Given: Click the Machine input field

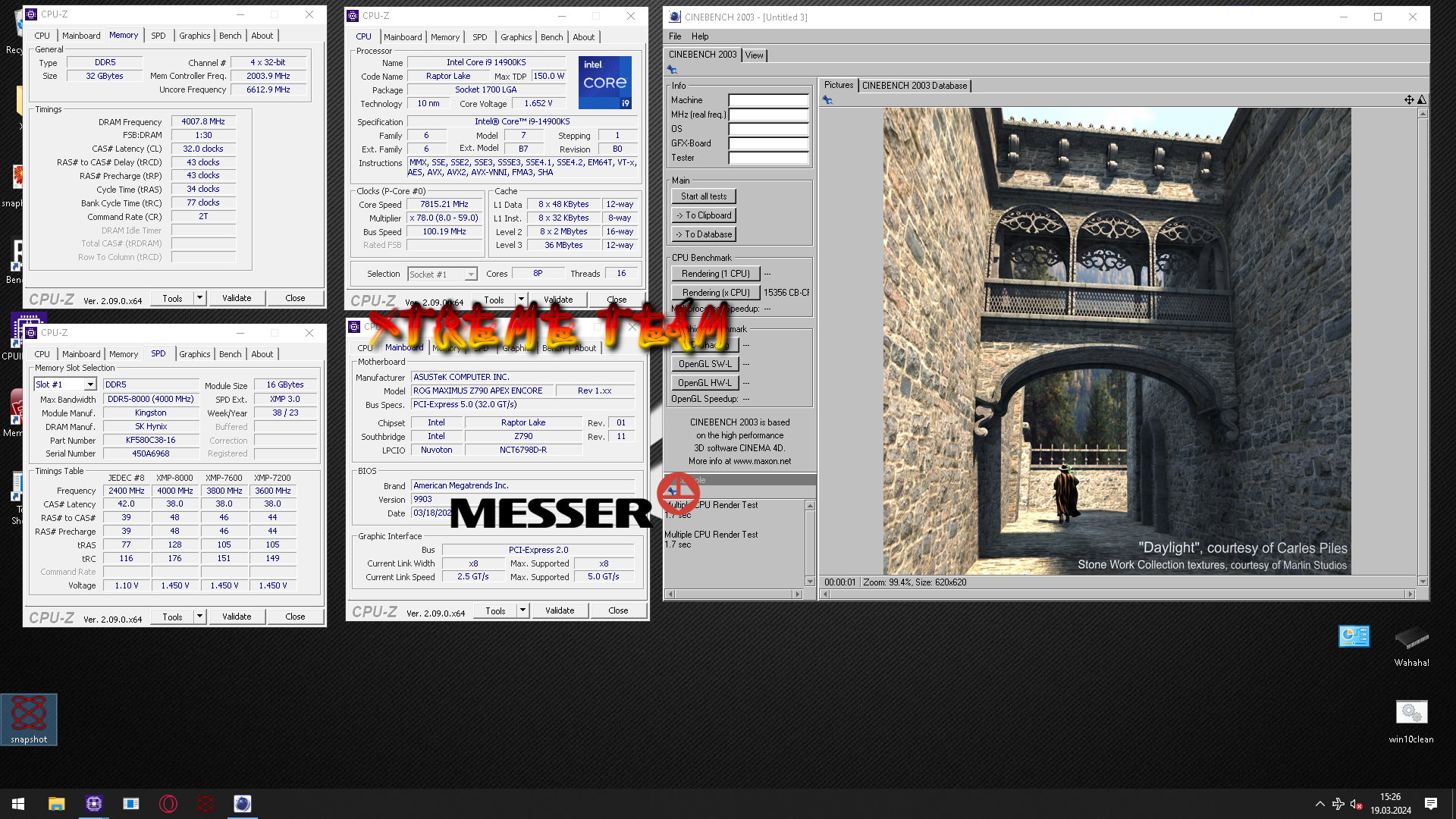Looking at the screenshot, I should pyautogui.click(x=768, y=100).
